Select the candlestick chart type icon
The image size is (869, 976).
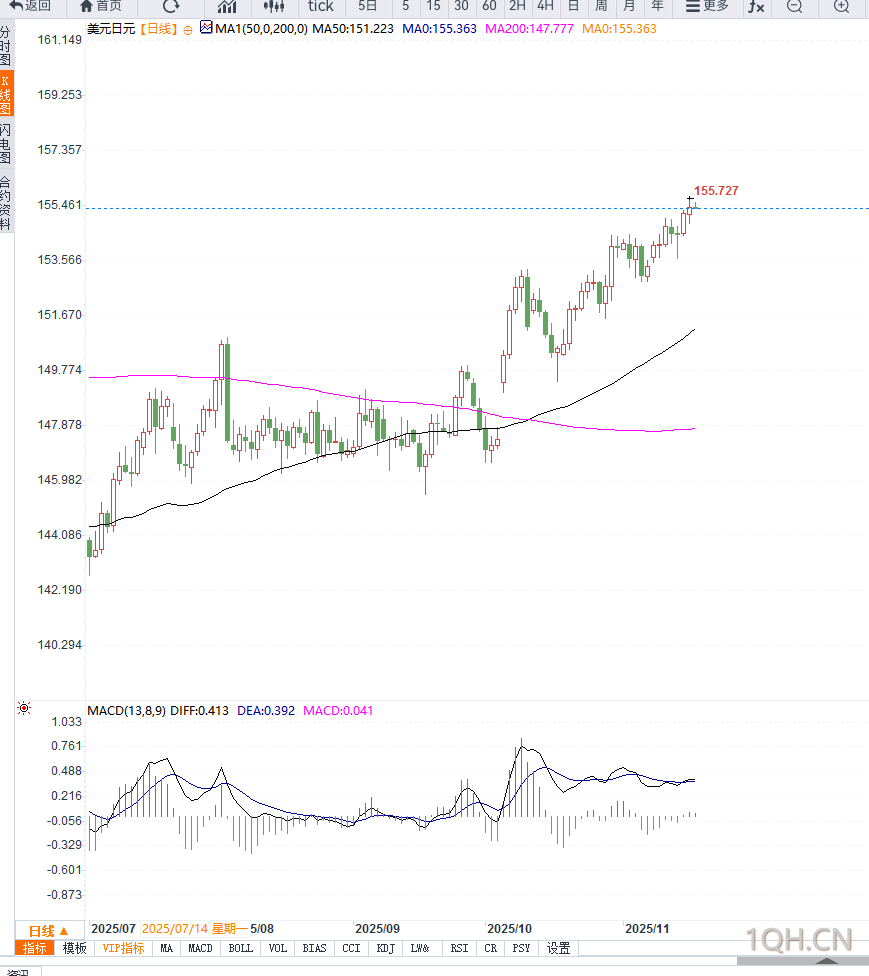tap(274, 6)
